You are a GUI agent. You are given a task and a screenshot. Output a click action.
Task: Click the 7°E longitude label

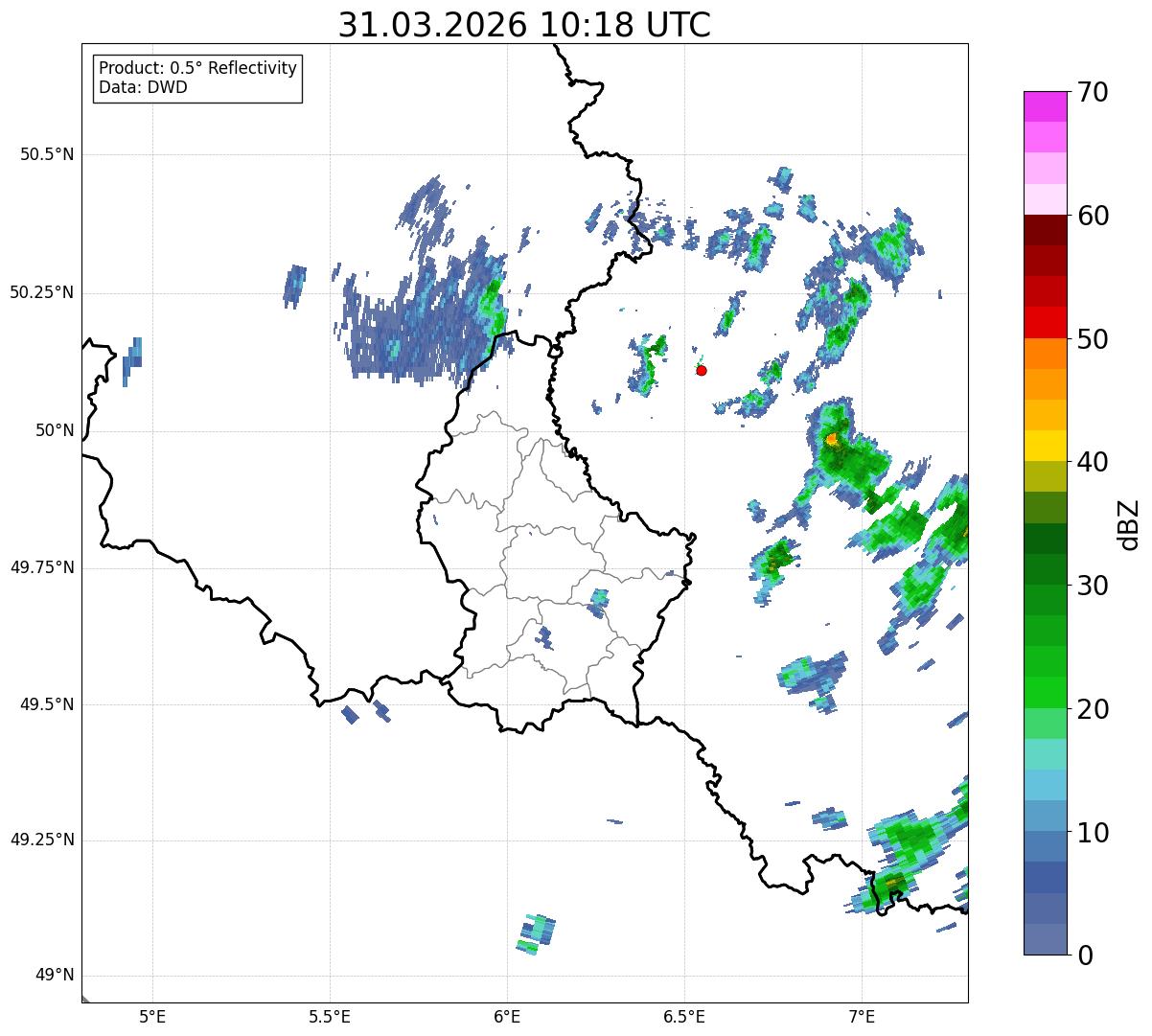[862, 1016]
